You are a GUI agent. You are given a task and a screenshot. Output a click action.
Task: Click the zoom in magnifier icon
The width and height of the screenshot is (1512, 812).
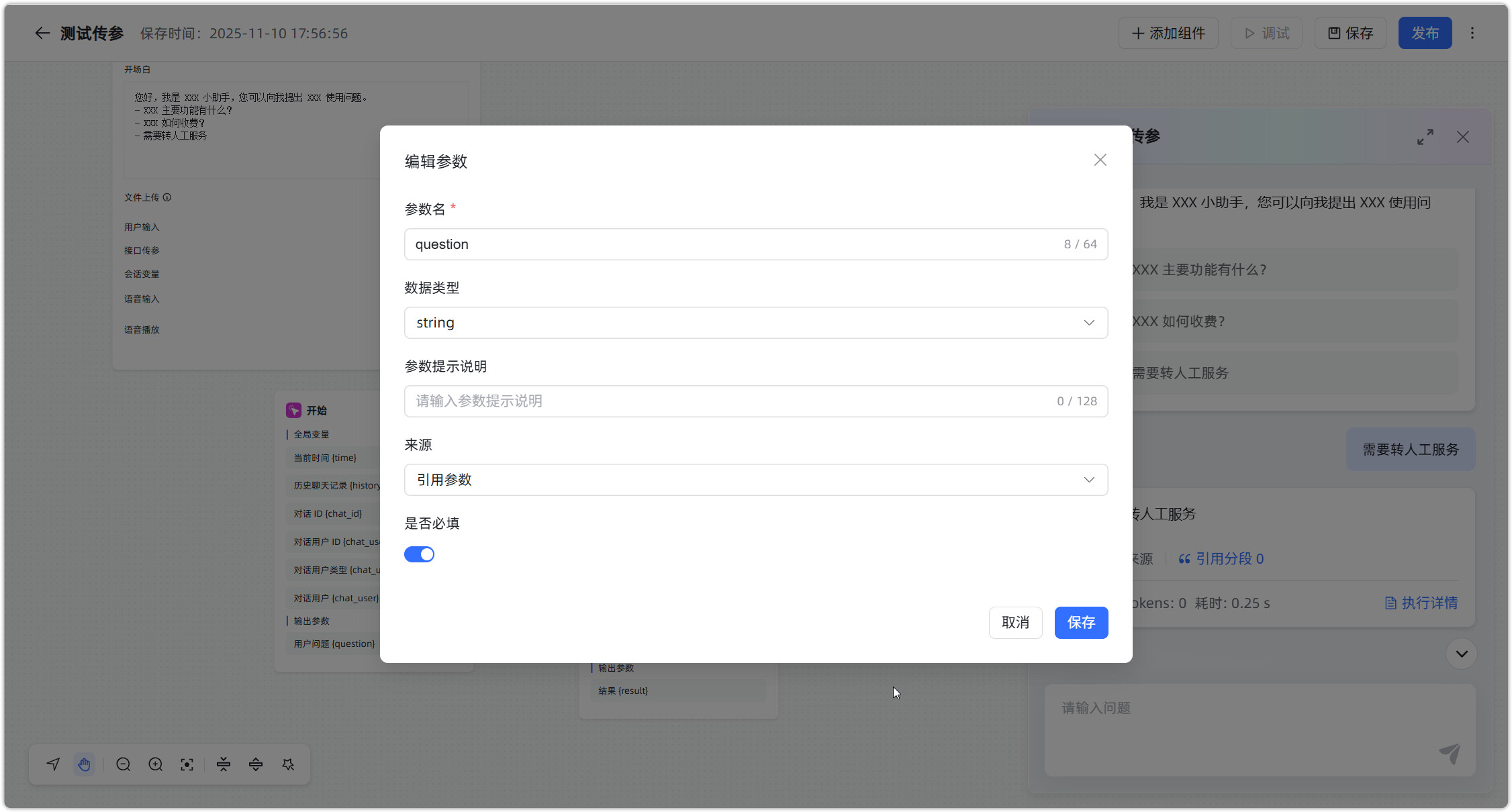tap(155, 764)
